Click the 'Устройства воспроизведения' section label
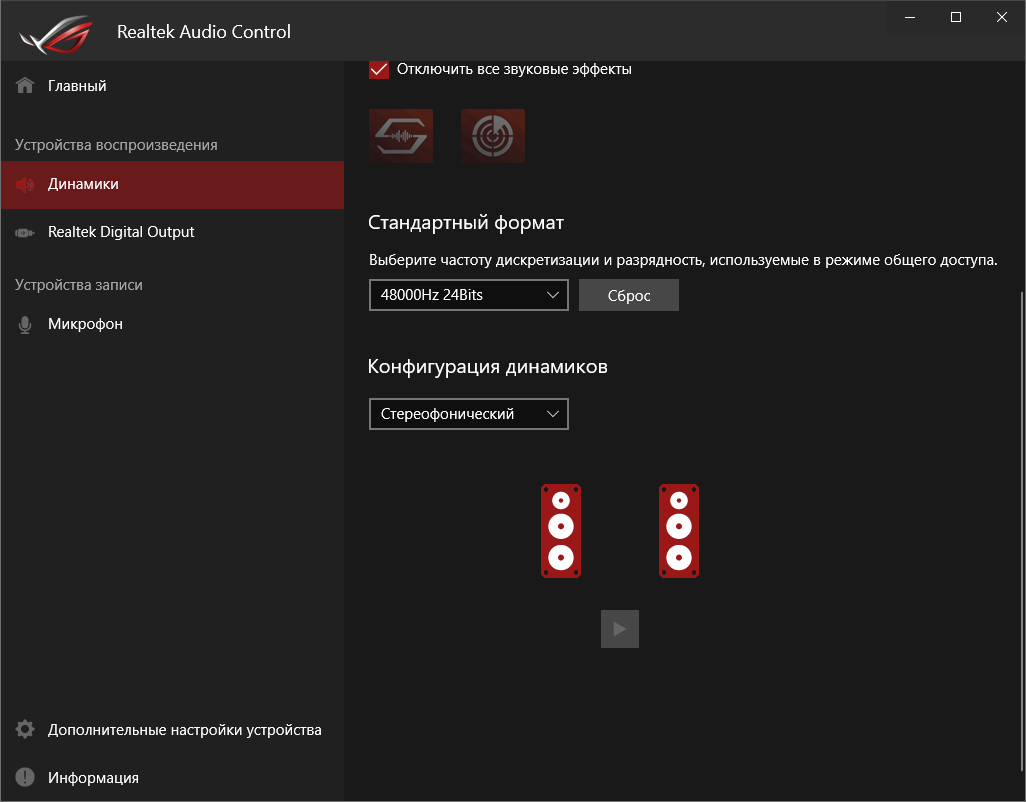 coord(116,145)
